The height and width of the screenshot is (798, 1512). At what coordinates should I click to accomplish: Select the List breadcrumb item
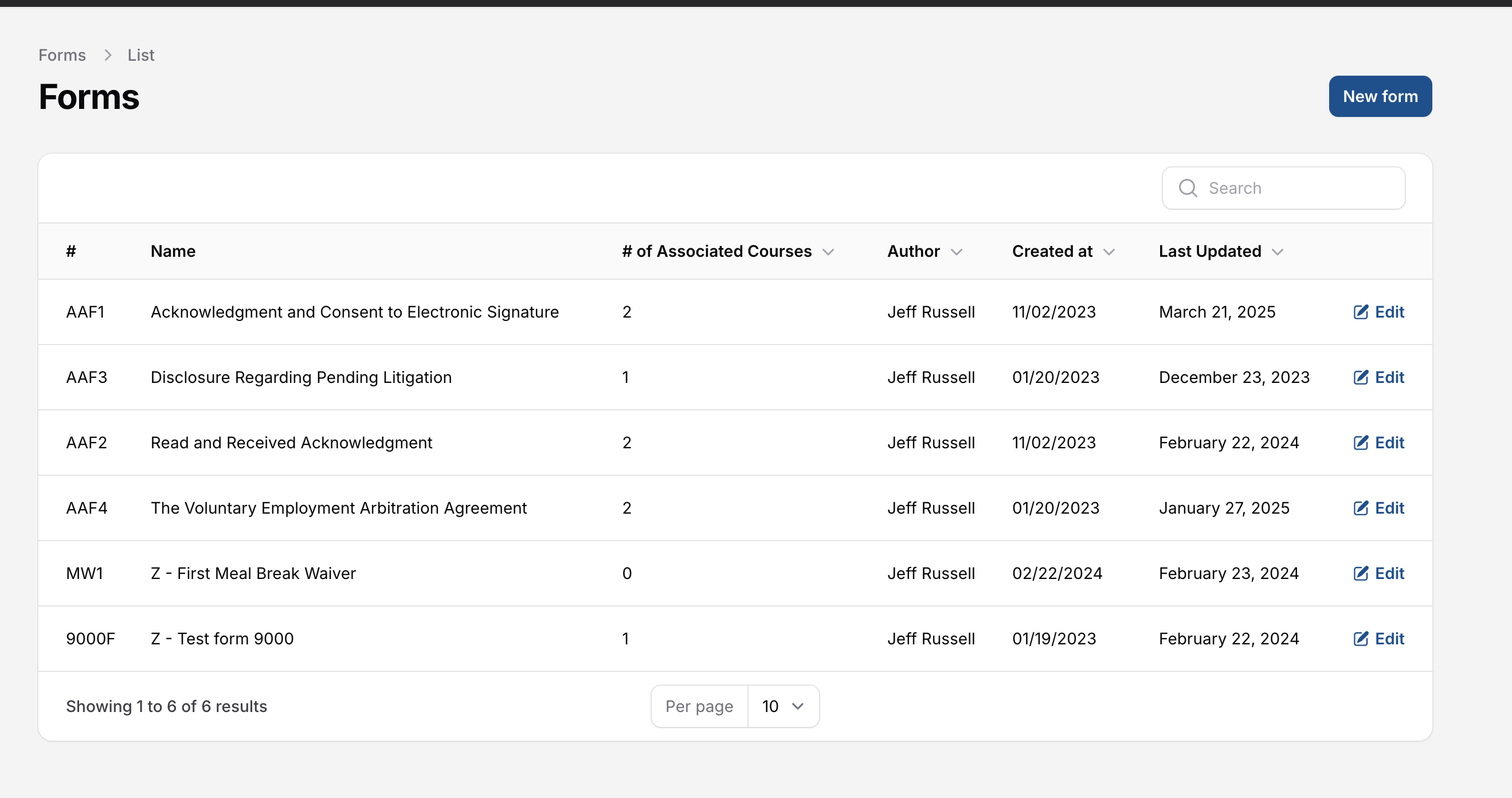click(141, 55)
